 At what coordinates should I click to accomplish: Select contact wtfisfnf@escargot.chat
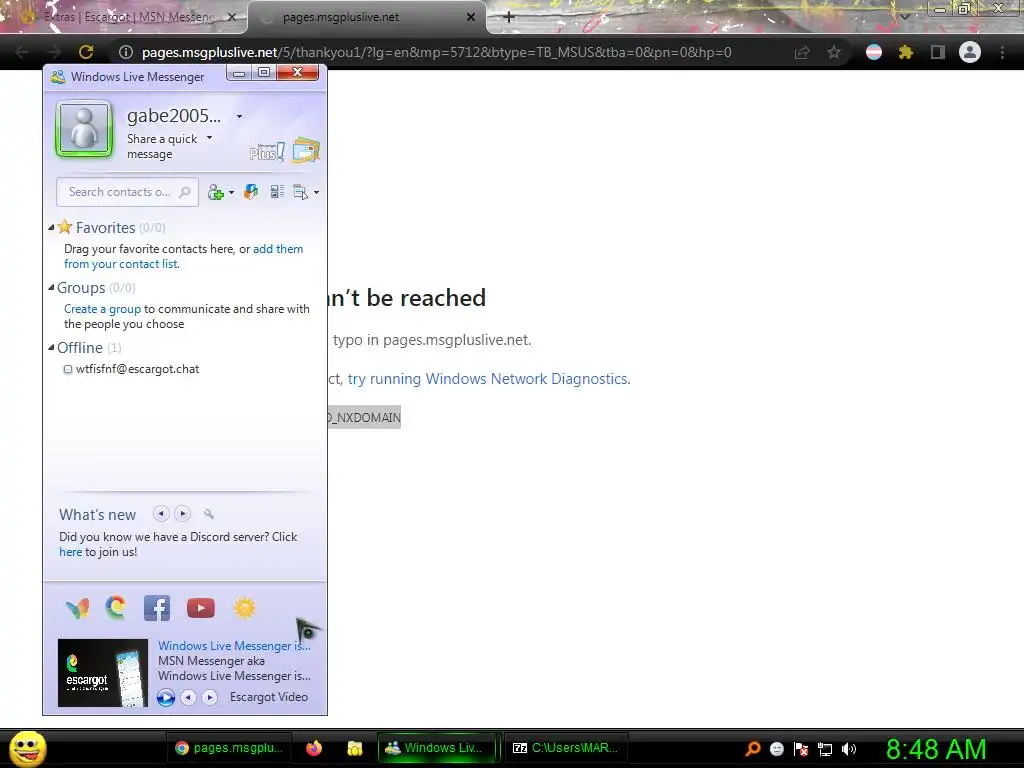point(137,369)
